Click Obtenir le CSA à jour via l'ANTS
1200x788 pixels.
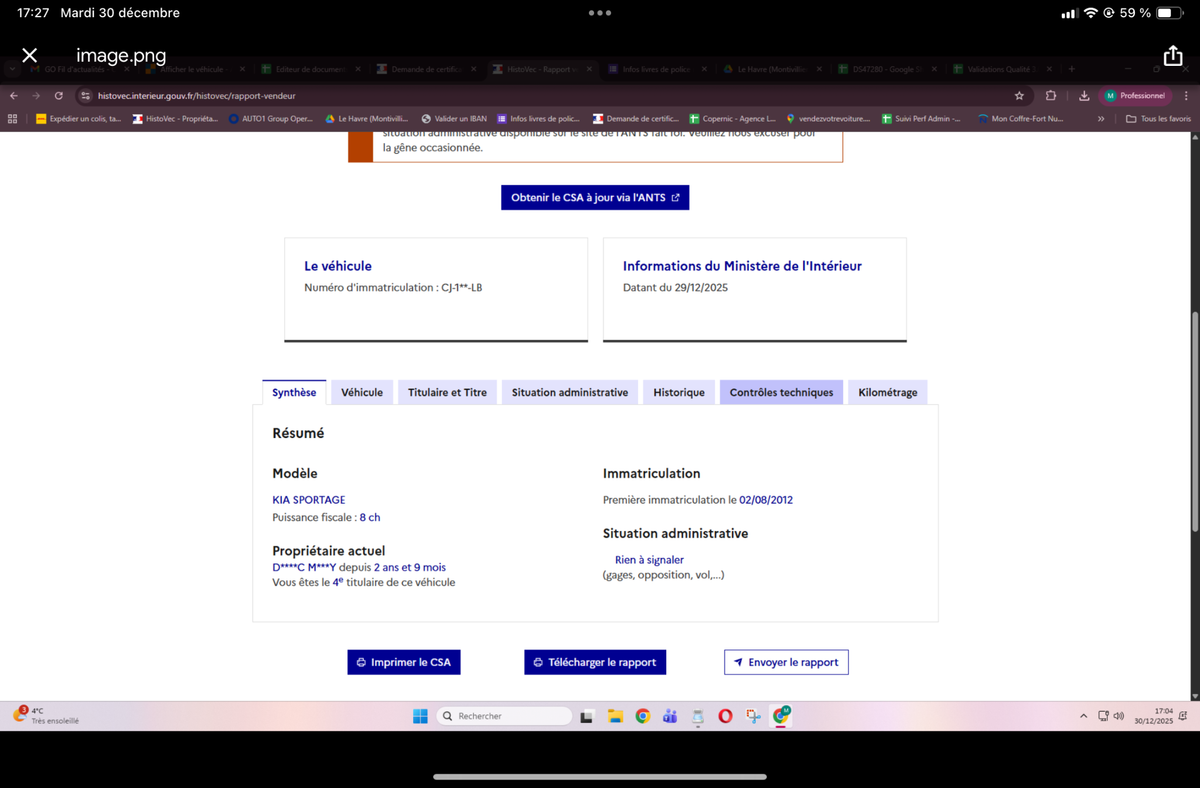pos(595,198)
